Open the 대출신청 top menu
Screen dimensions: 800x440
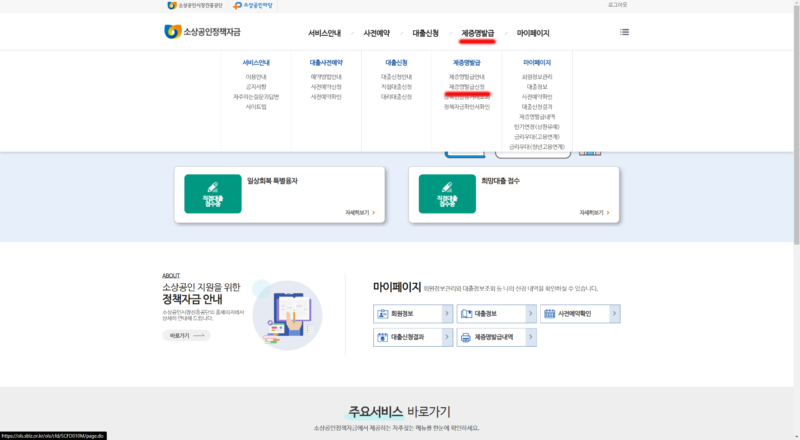point(426,33)
